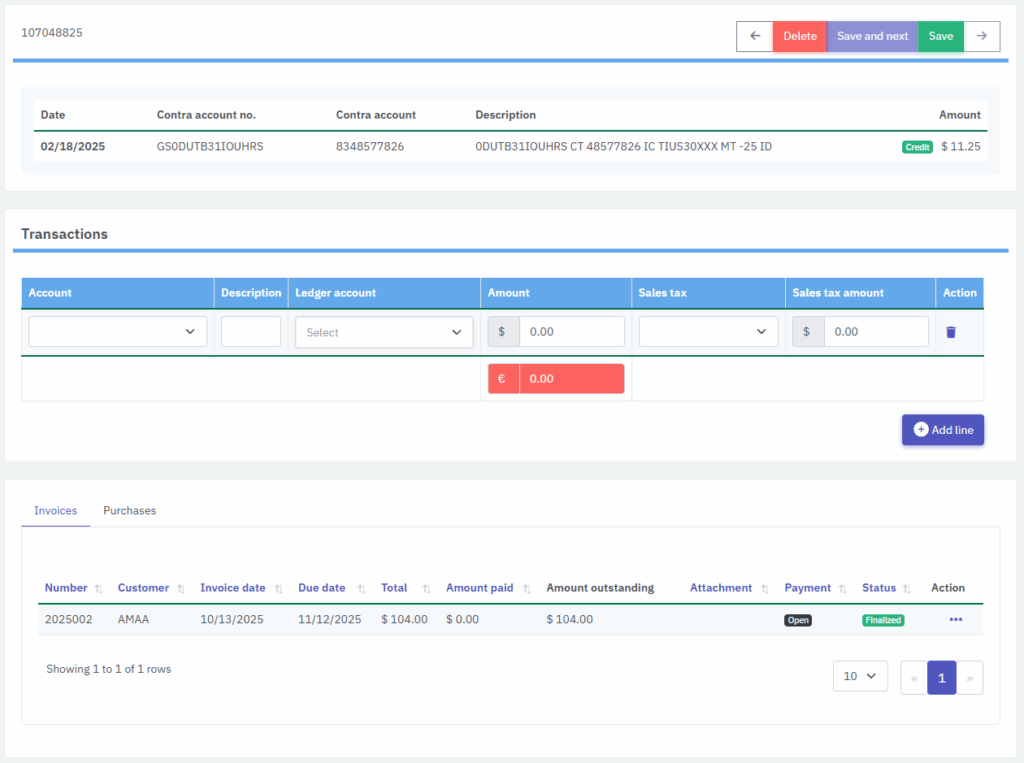Viewport: 1024px width, 763px height.
Task: Open the three-dots action menu for invoice 2025002
Action: 955,620
